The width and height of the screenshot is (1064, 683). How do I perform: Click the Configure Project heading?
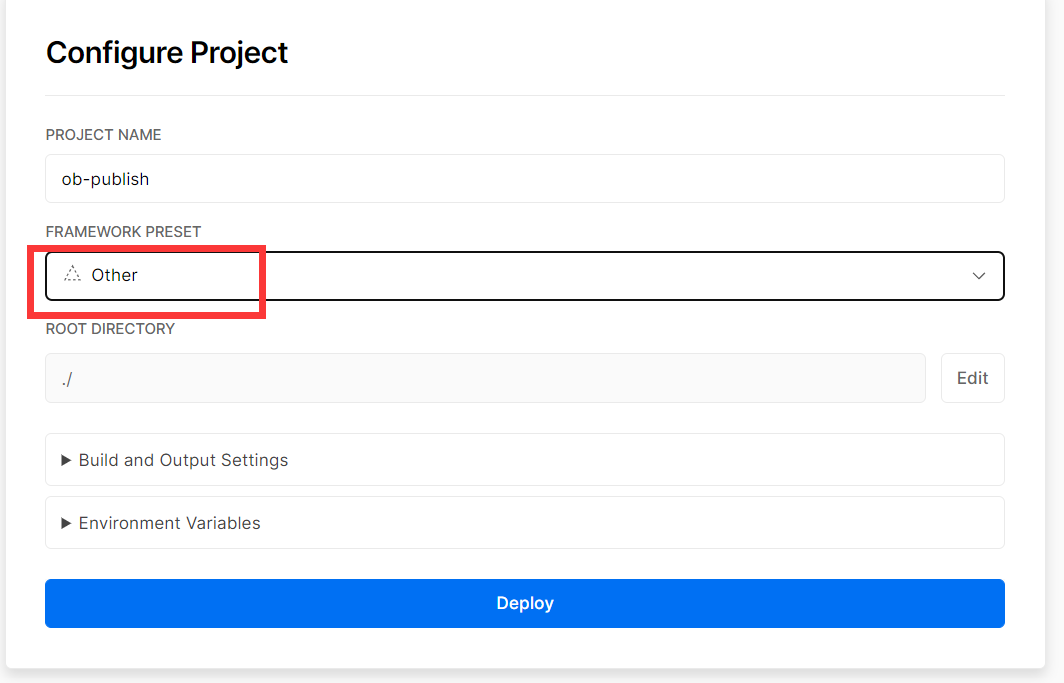[x=167, y=52]
